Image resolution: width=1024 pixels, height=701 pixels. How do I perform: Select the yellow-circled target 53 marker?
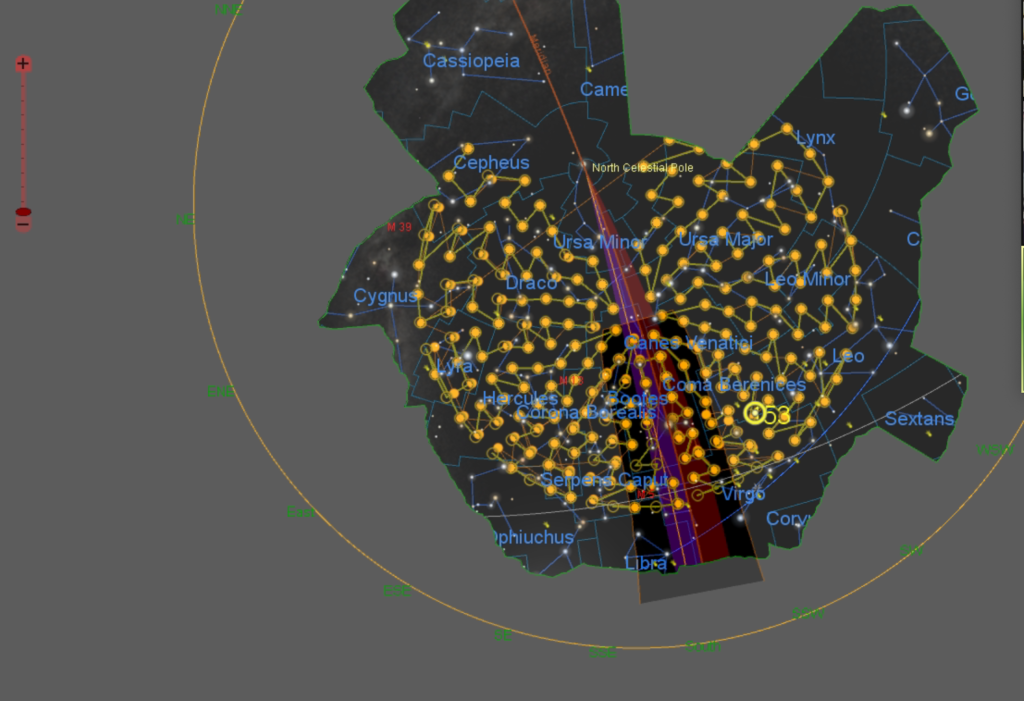pos(755,413)
